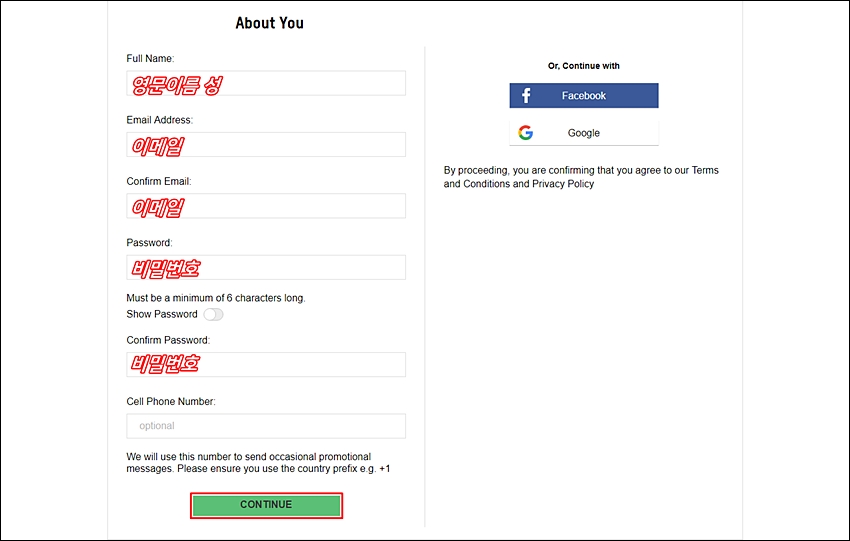Continue with the Google button label
The width and height of the screenshot is (850, 541).
[x=584, y=133]
